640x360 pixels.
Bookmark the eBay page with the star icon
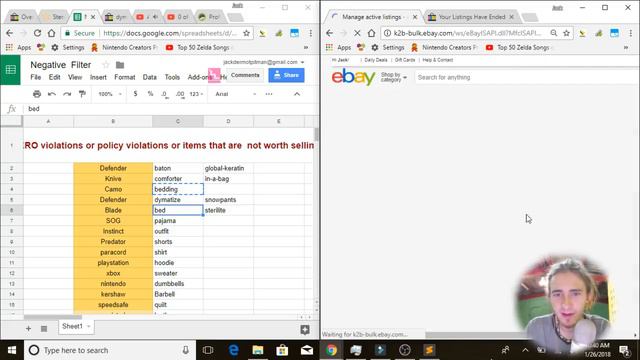click(567, 33)
